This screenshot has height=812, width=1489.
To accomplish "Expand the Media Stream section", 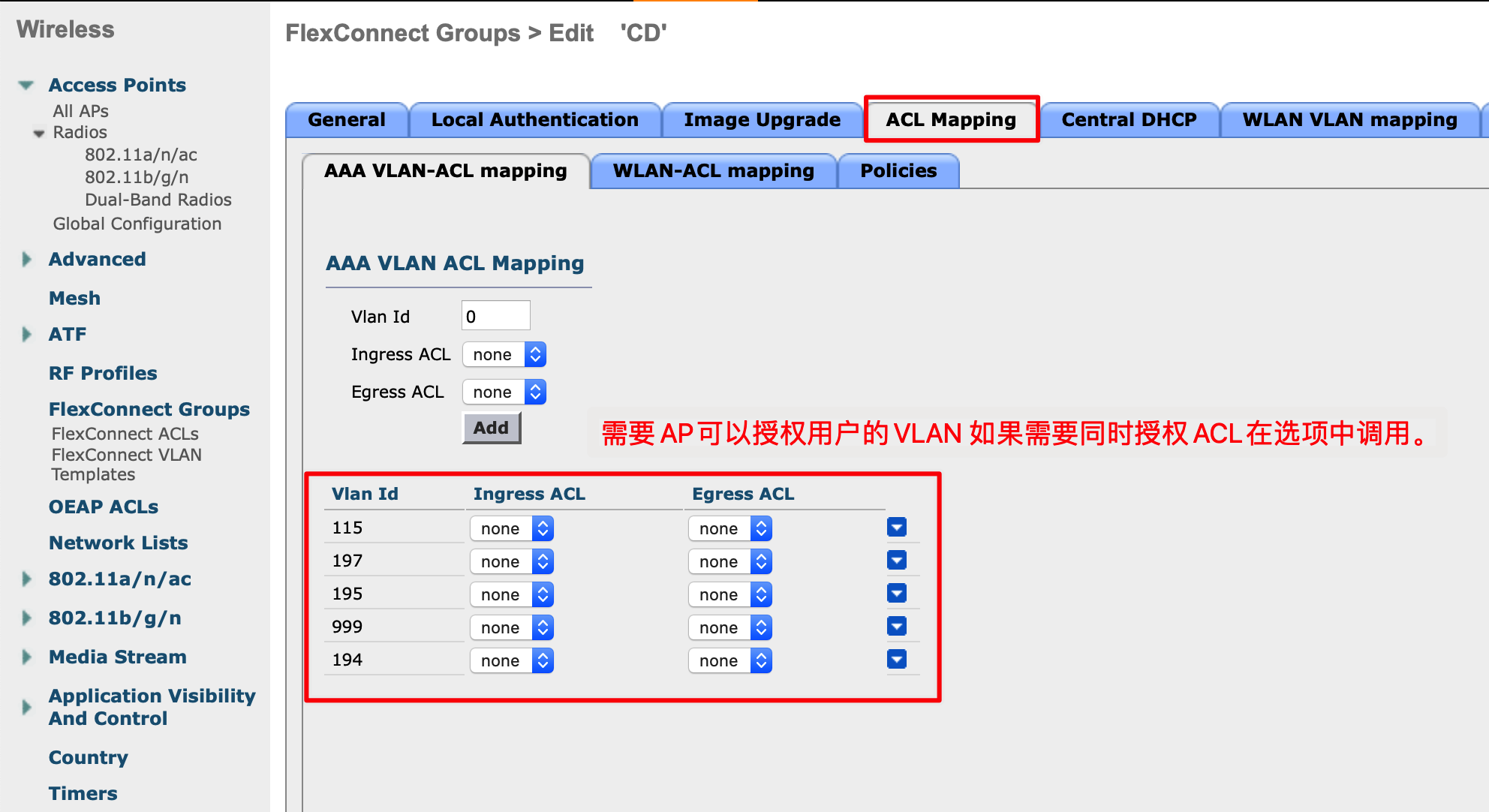I will [x=27, y=657].
